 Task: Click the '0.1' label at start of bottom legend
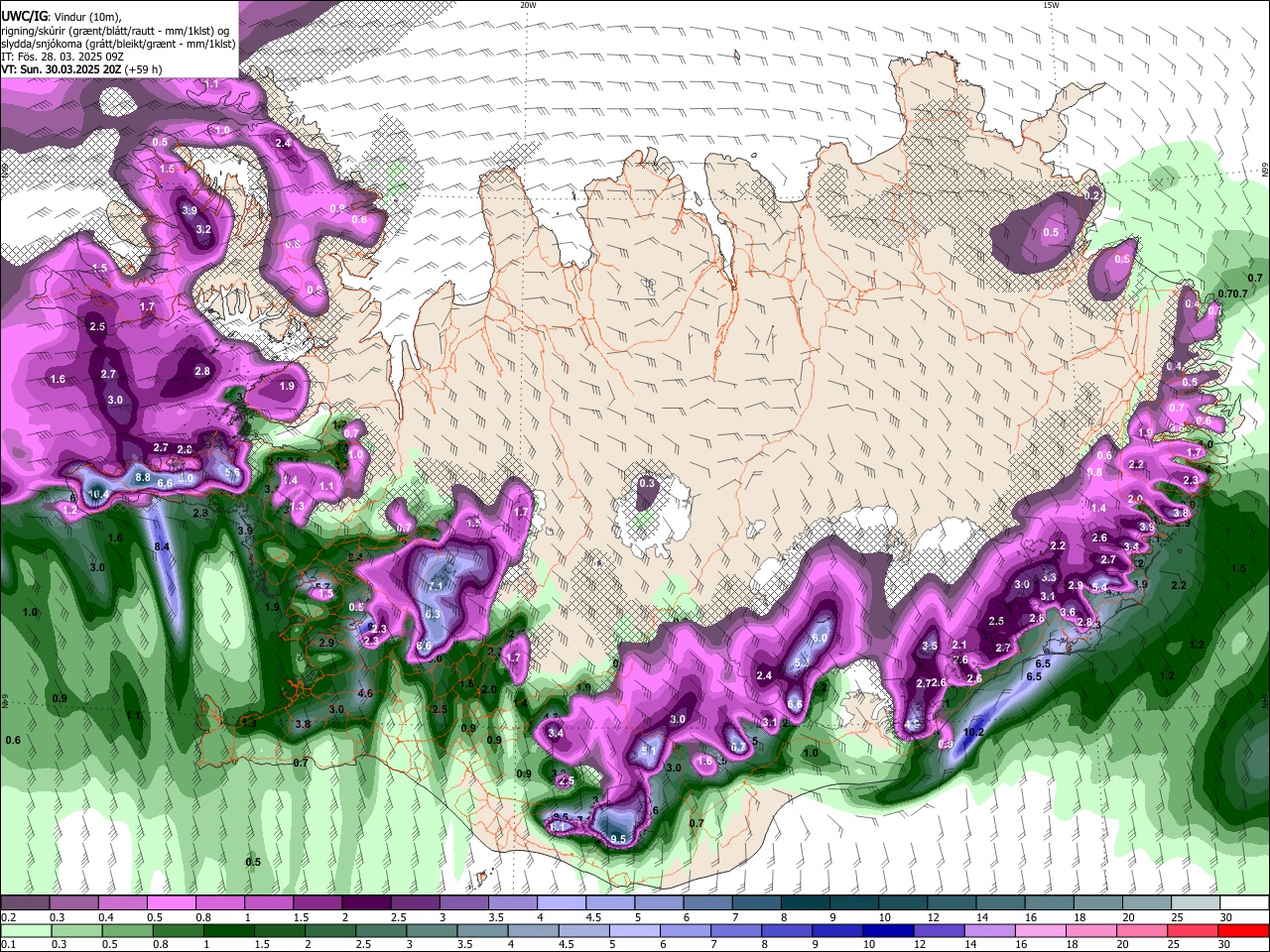pyautogui.click(x=9, y=945)
